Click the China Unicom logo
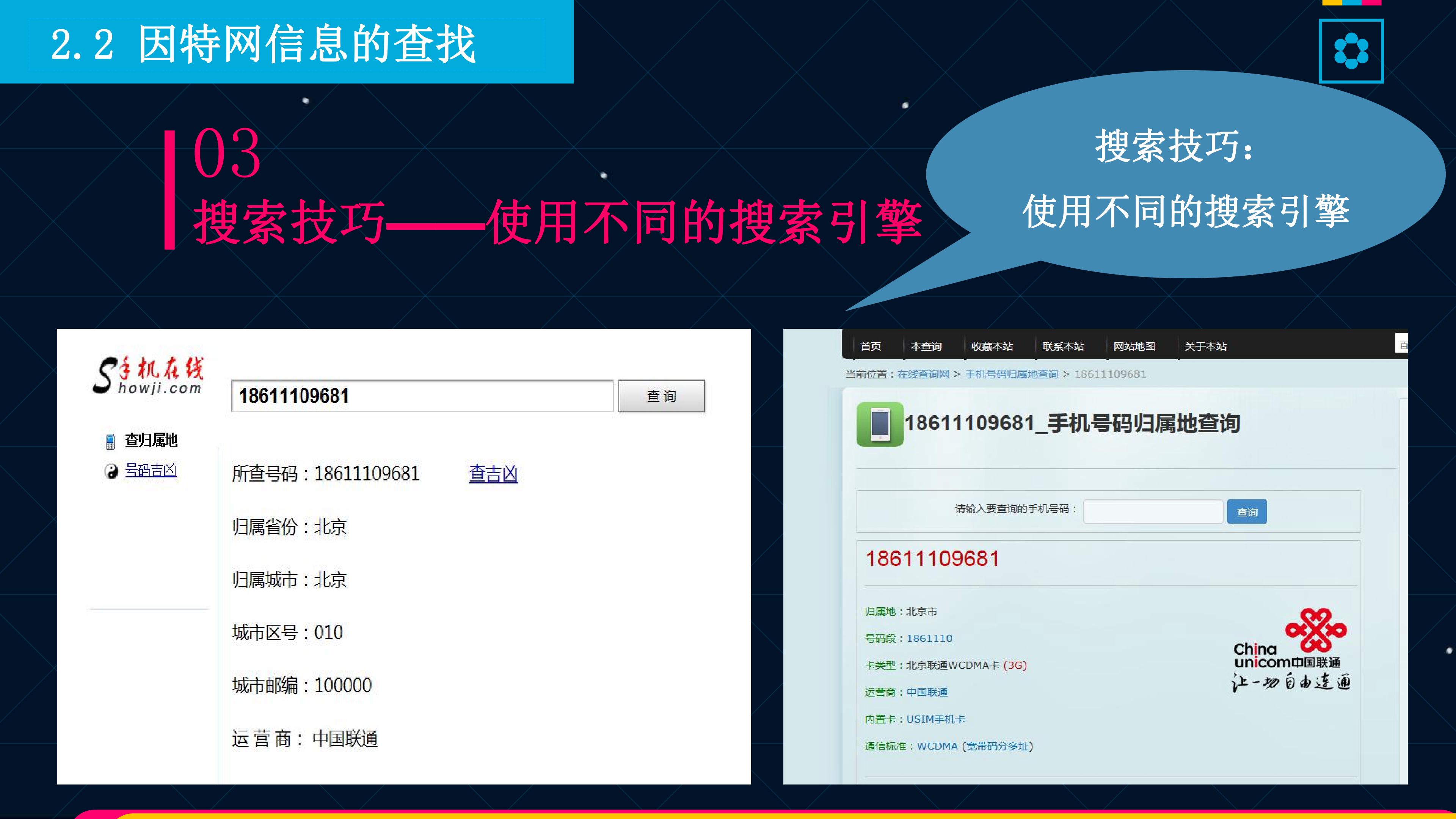Screen dimensions: 1456x819 (1291, 650)
